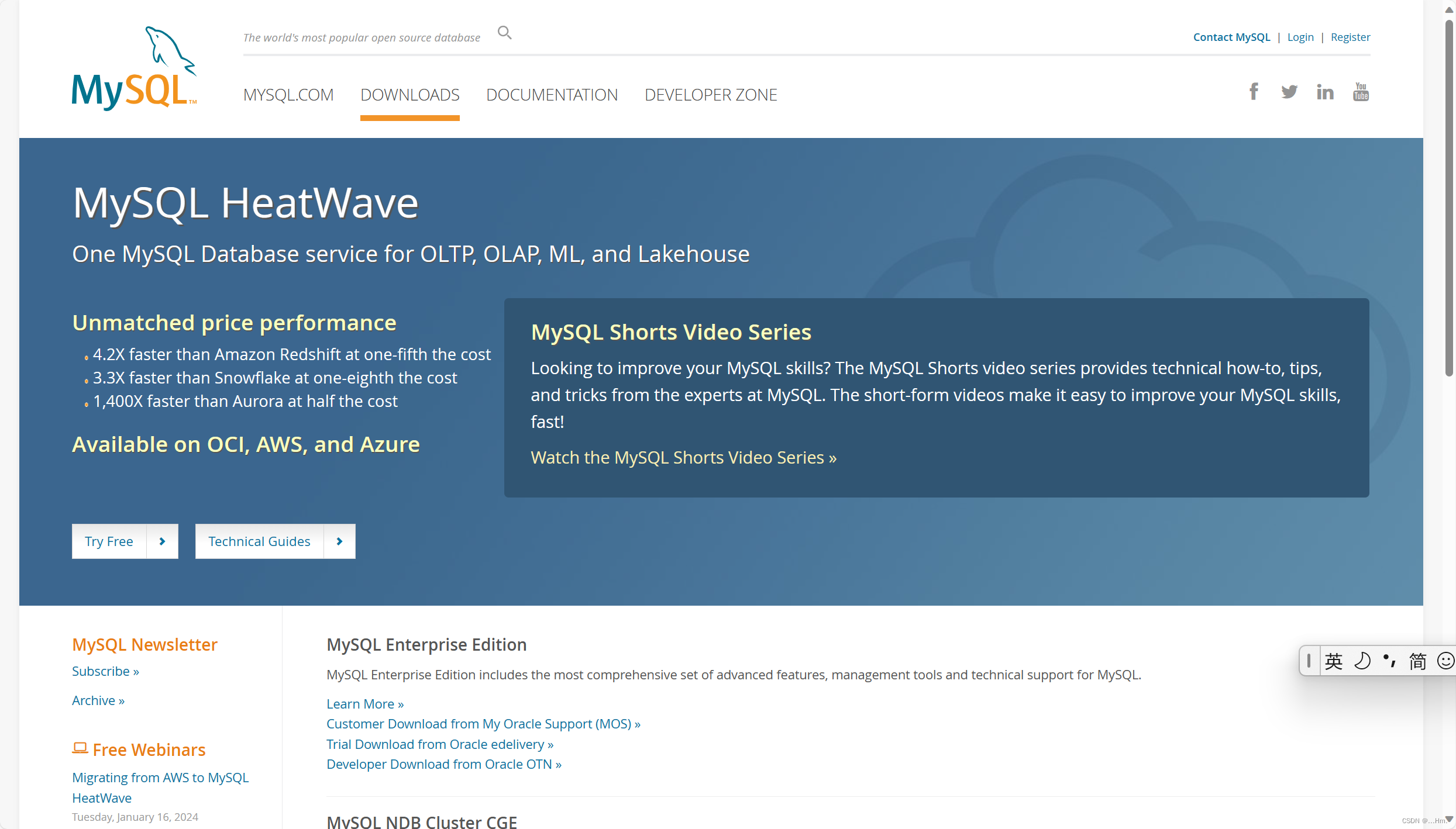Open the MySQL LinkedIn icon

pos(1325,92)
